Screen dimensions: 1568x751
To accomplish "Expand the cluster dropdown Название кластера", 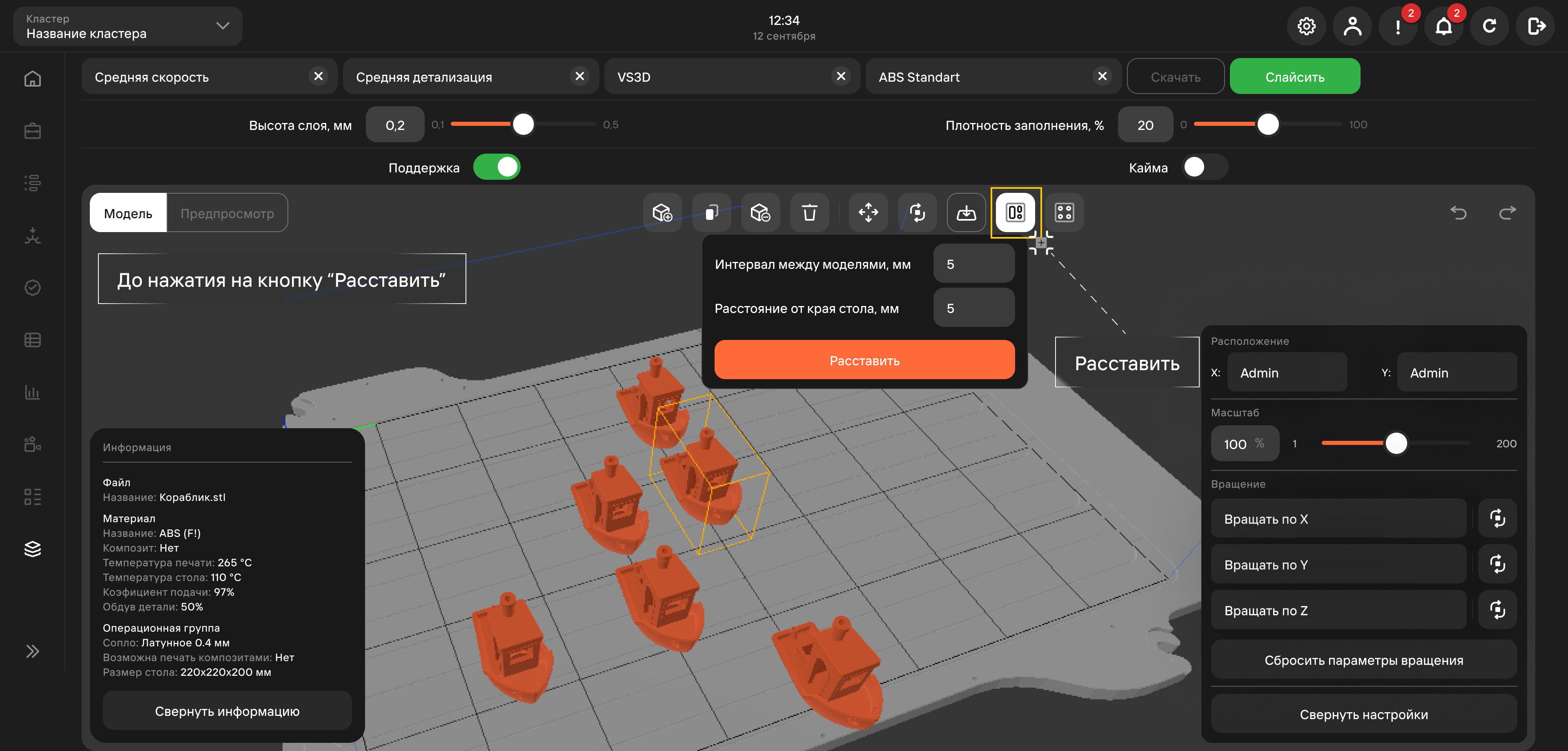I will [128, 26].
